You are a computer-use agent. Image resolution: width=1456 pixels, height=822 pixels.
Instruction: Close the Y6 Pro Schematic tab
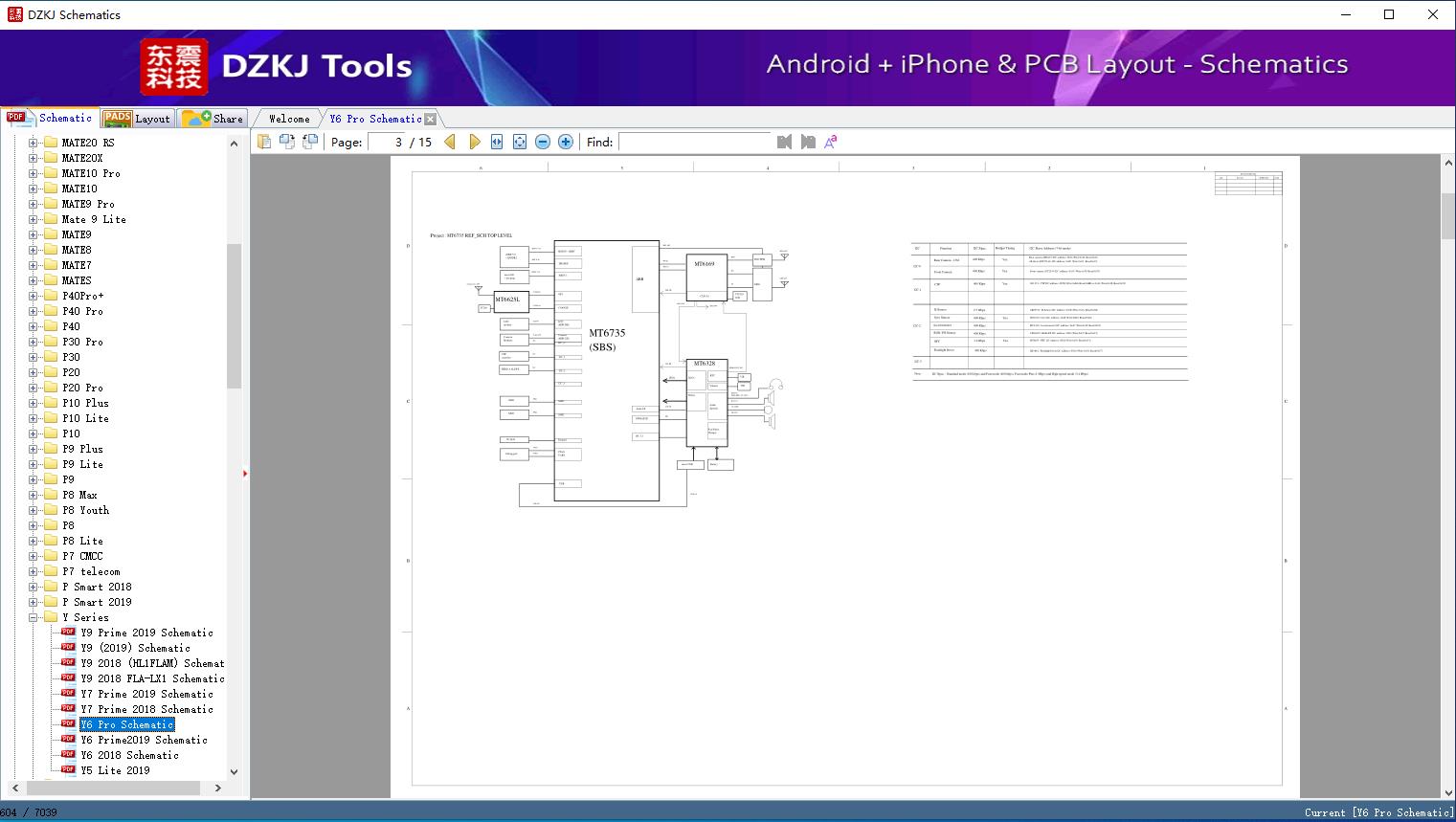pyautogui.click(x=431, y=119)
